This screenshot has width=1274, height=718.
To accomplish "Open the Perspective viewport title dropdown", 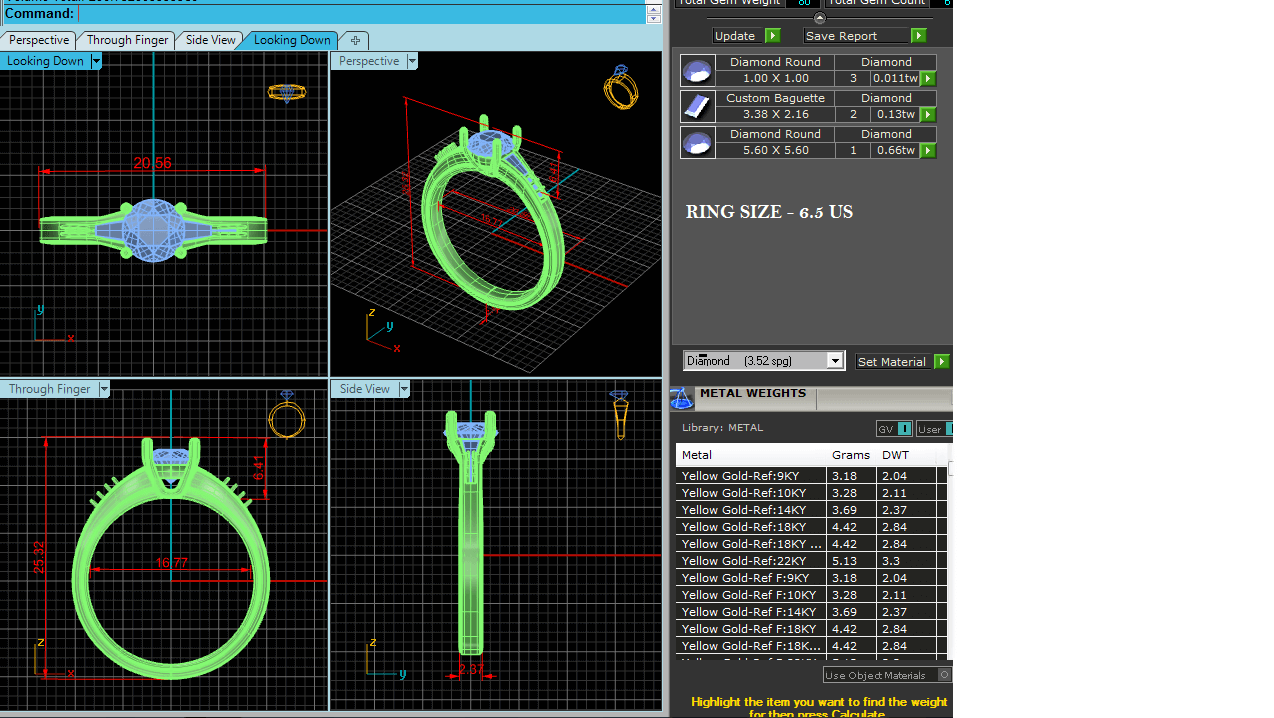I will (412, 61).
